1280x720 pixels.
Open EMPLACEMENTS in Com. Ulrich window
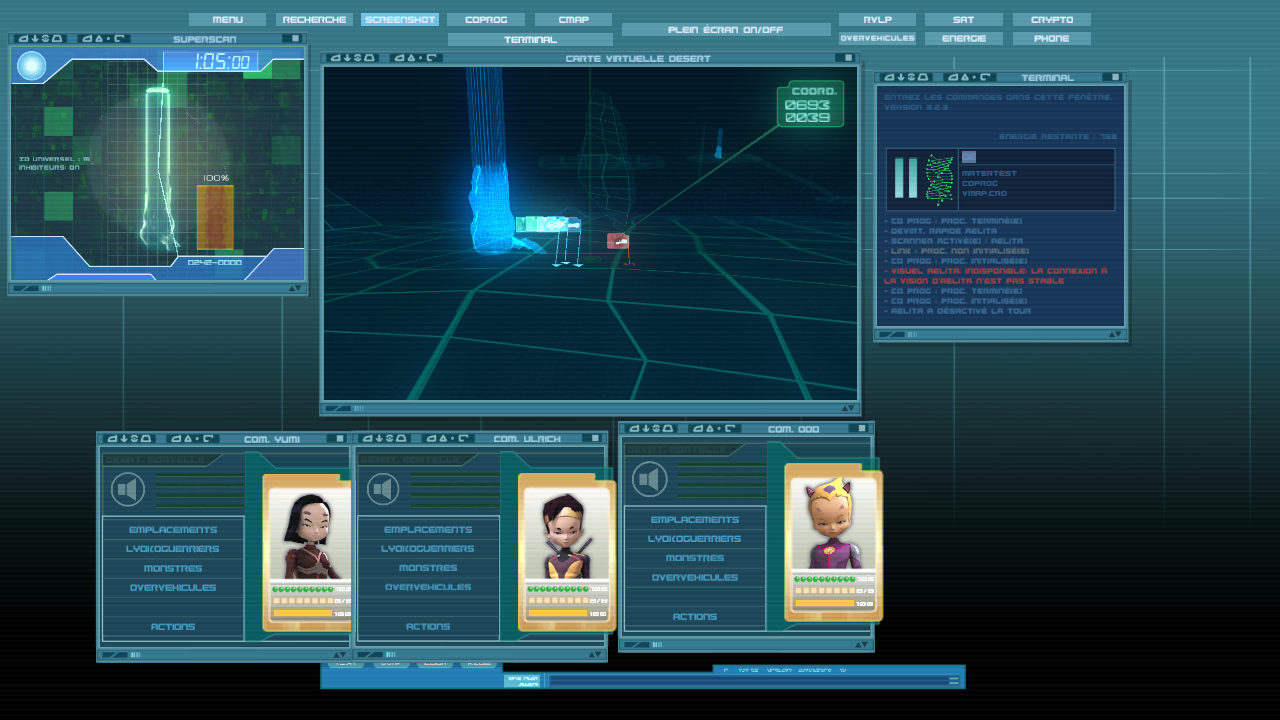click(x=428, y=529)
